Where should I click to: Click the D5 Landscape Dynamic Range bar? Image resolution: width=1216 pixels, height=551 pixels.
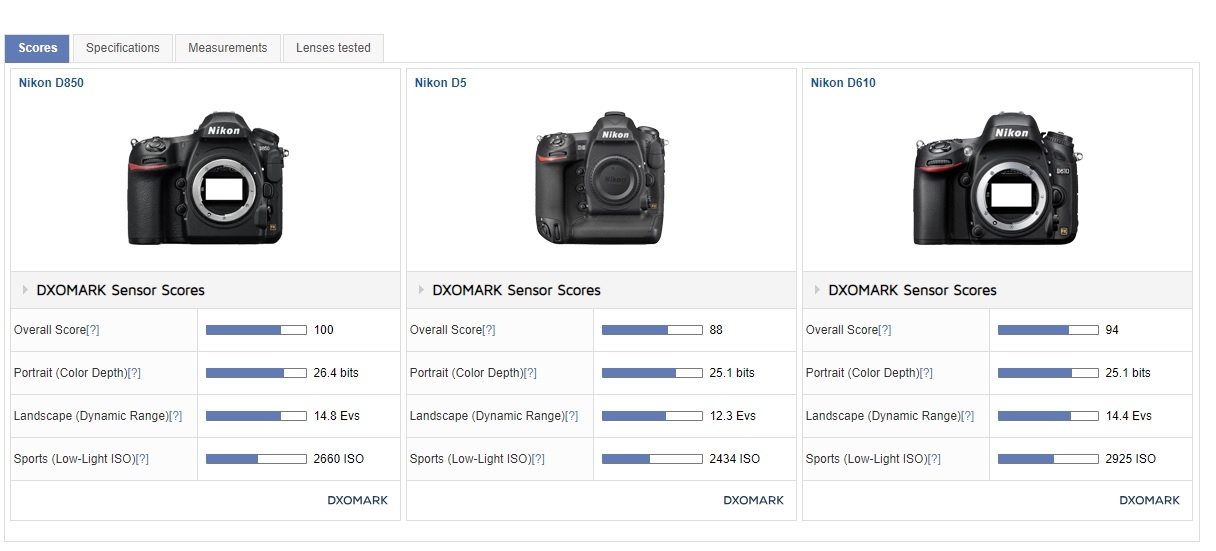coord(652,416)
